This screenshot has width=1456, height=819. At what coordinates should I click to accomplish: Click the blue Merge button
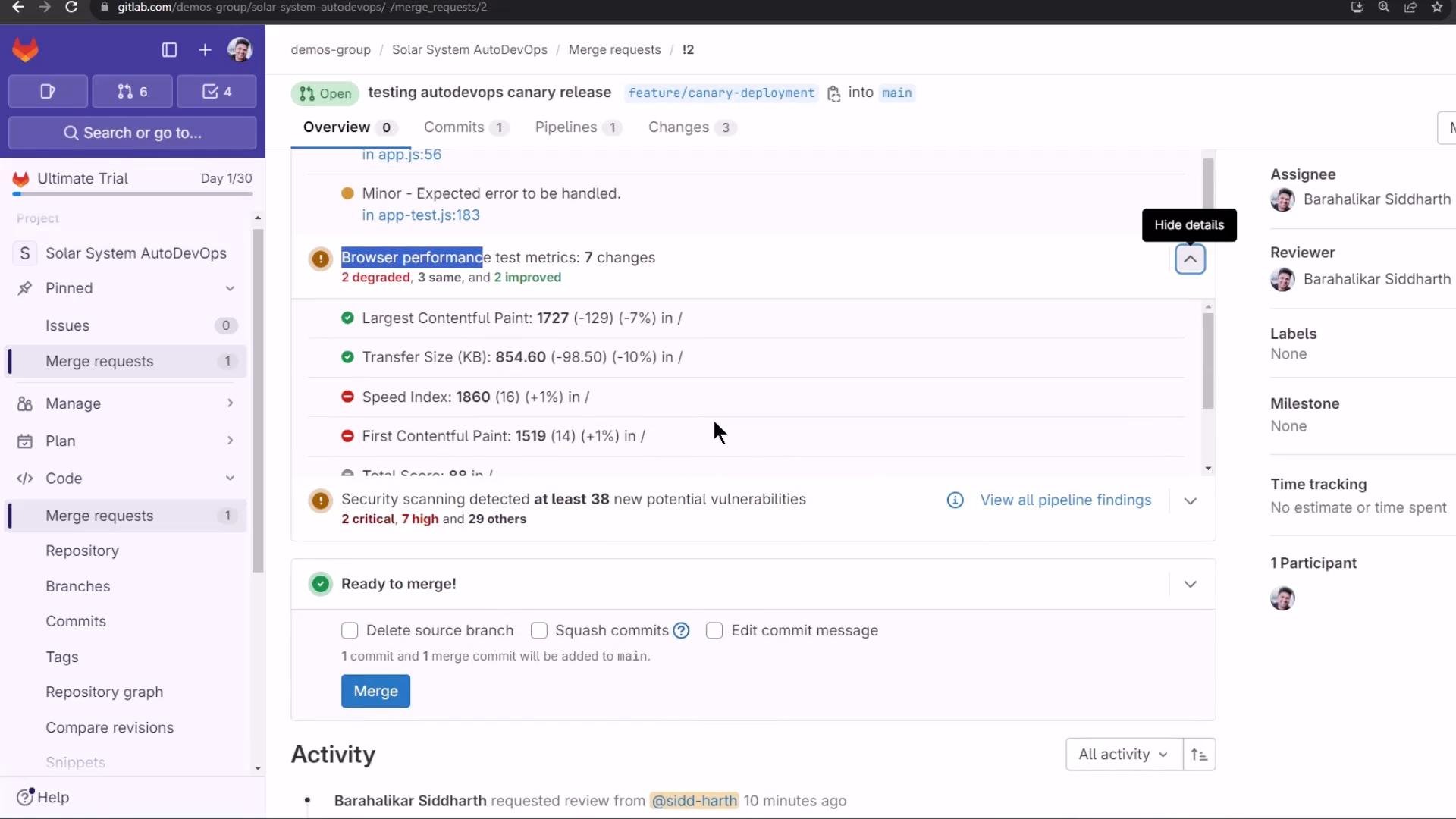pyautogui.click(x=375, y=692)
